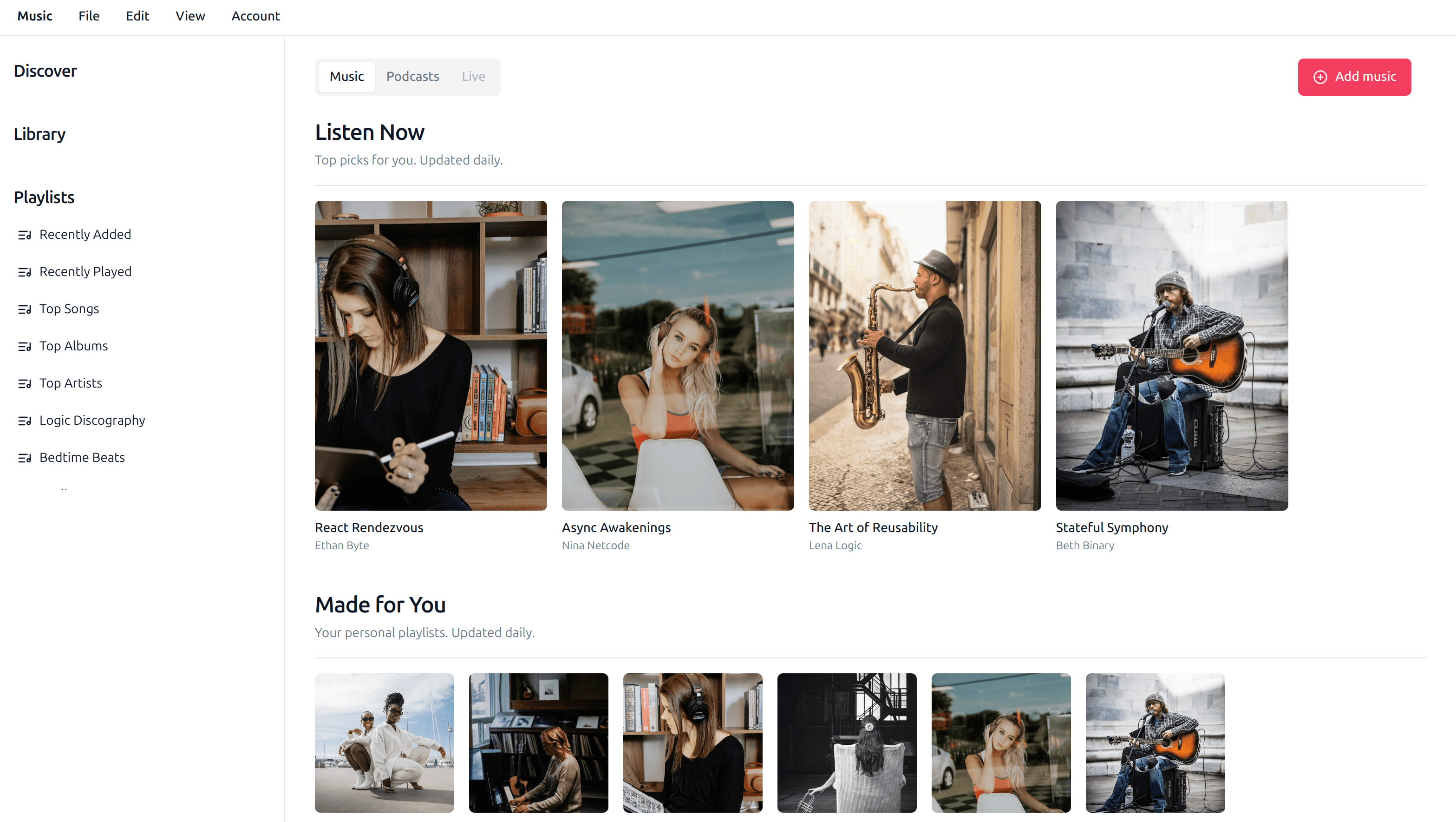The width and height of the screenshot is (1456, 822).
Task: Click playlist icon beside Logic Discography
Action: pyautogui.click(x=24, y=421)
